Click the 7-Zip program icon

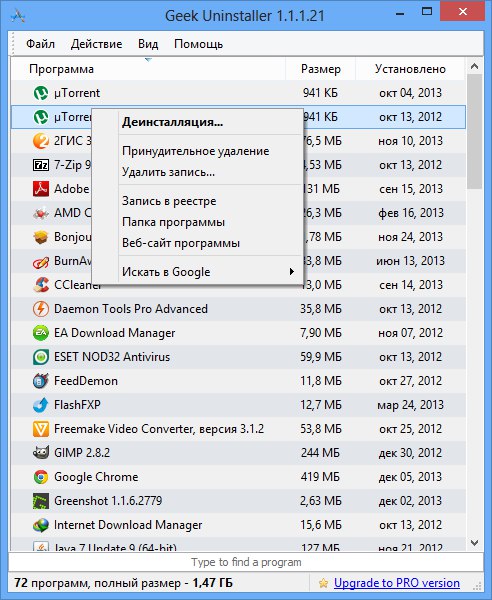(x=41, y=165)
